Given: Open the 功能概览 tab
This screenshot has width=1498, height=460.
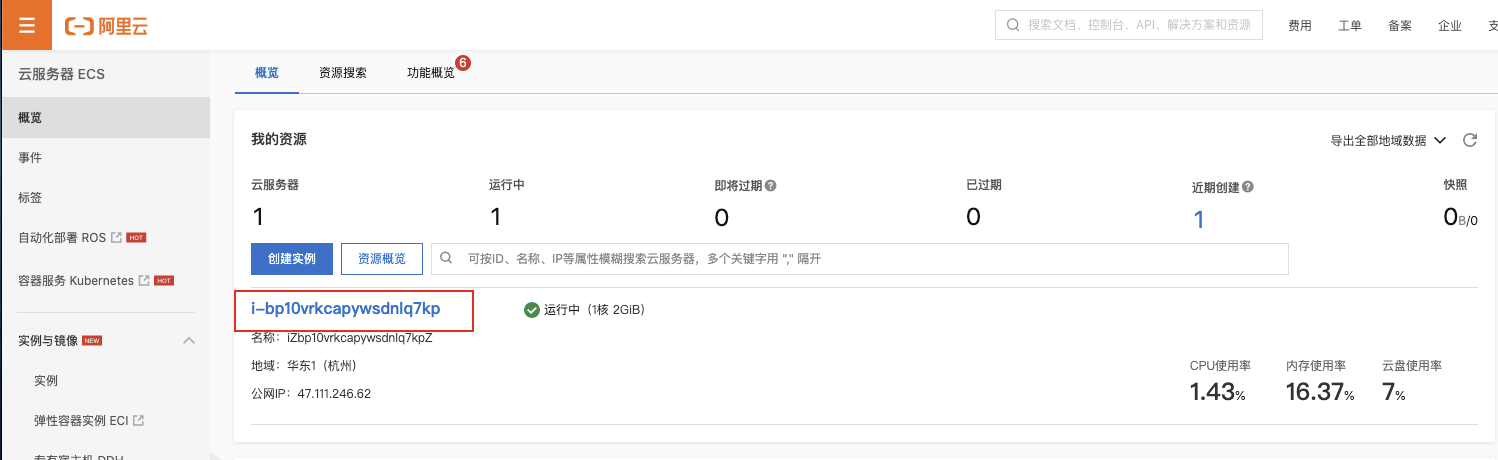Looking at the screenshot, I should (430, 73).
